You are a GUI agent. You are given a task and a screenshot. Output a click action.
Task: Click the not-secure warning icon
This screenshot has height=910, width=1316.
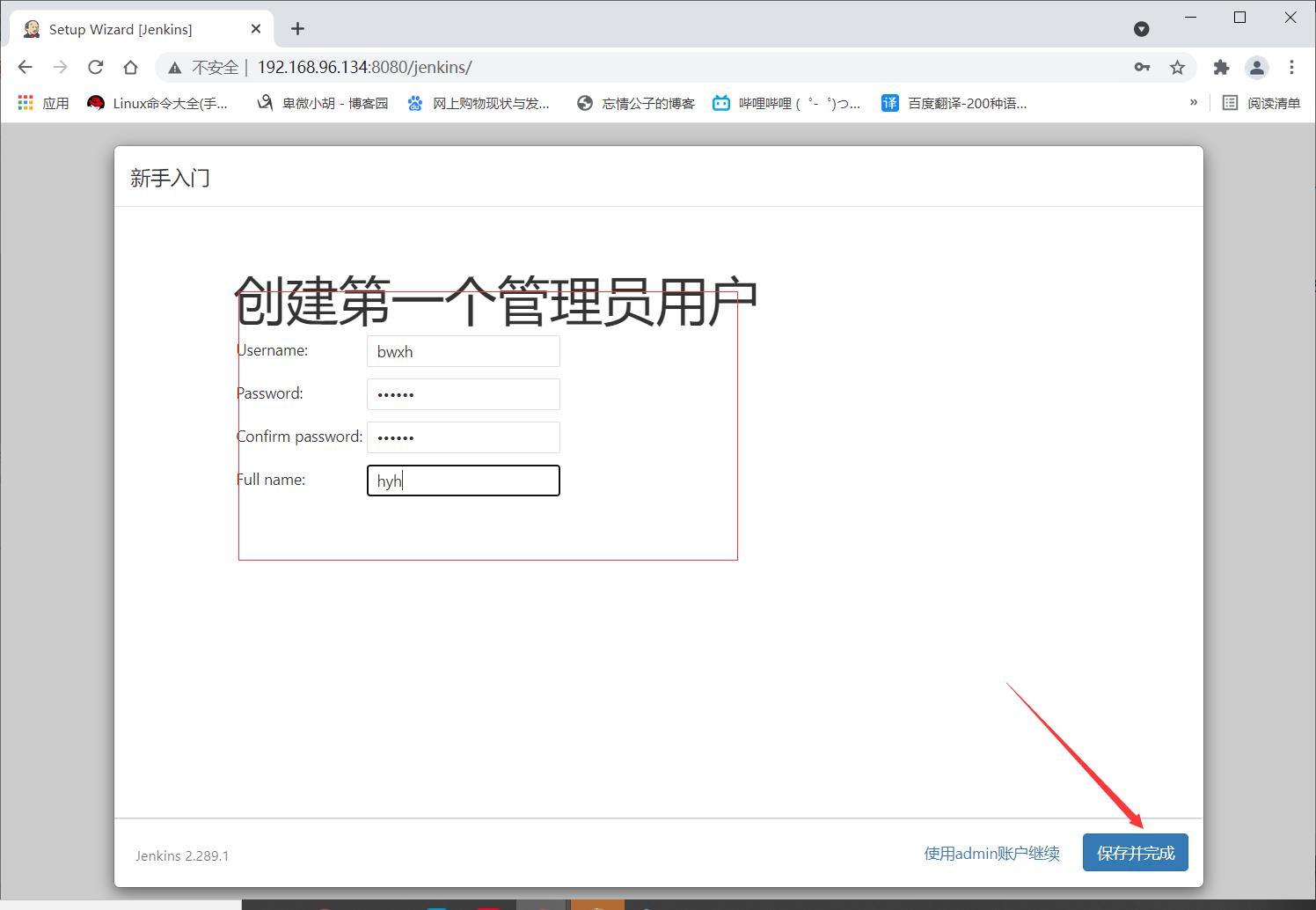[x=175, y=68]
